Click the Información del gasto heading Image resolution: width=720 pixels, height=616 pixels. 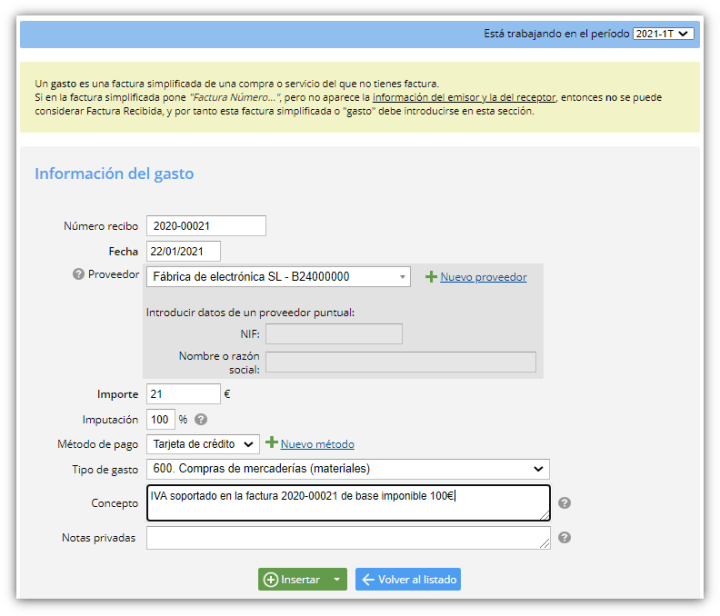point(114,174)
